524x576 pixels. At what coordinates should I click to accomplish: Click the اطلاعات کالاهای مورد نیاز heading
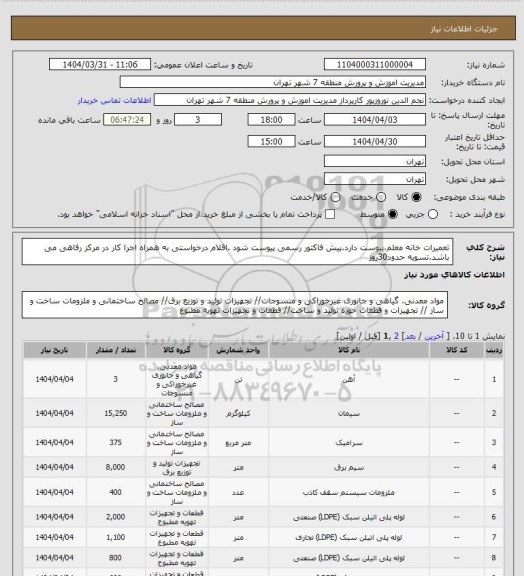[x=454, y=275]
